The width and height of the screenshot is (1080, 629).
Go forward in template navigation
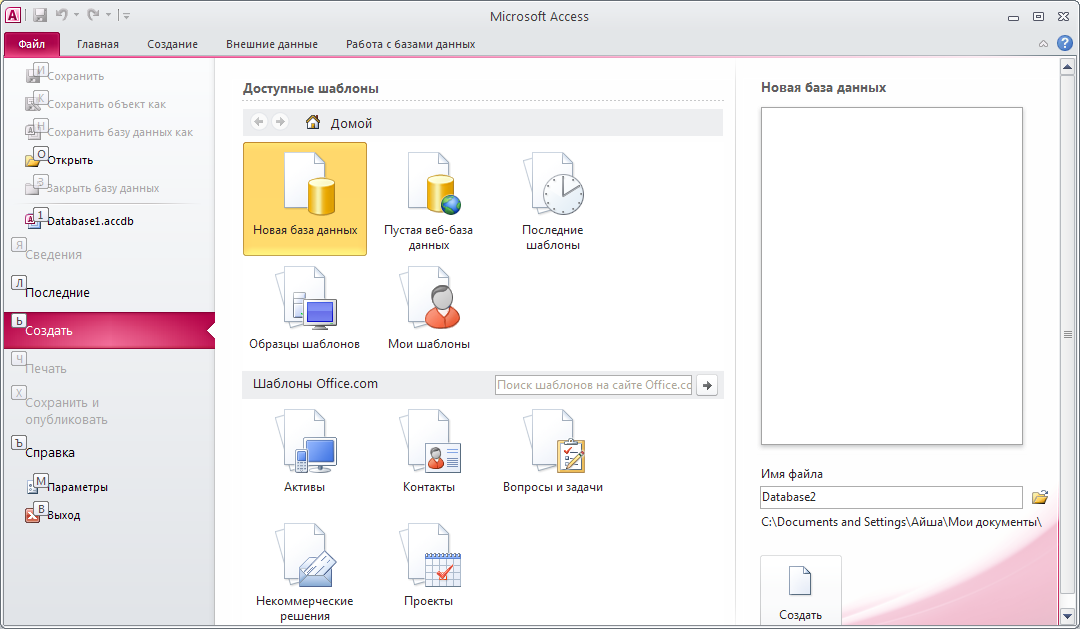280,122
